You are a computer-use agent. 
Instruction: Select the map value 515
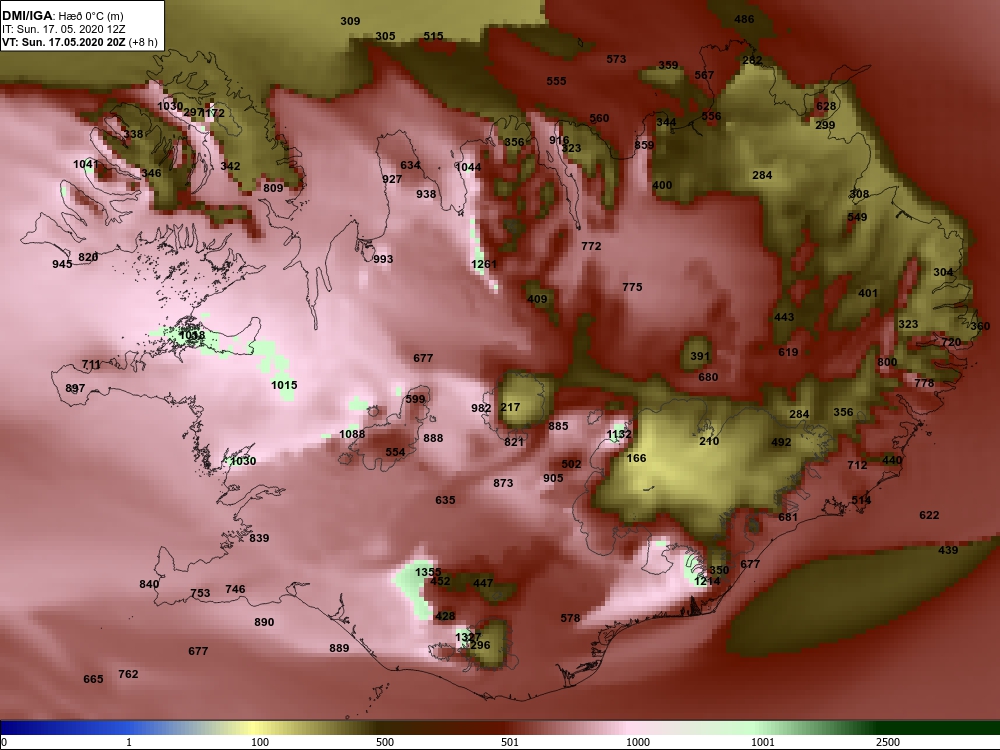(433, 36)
